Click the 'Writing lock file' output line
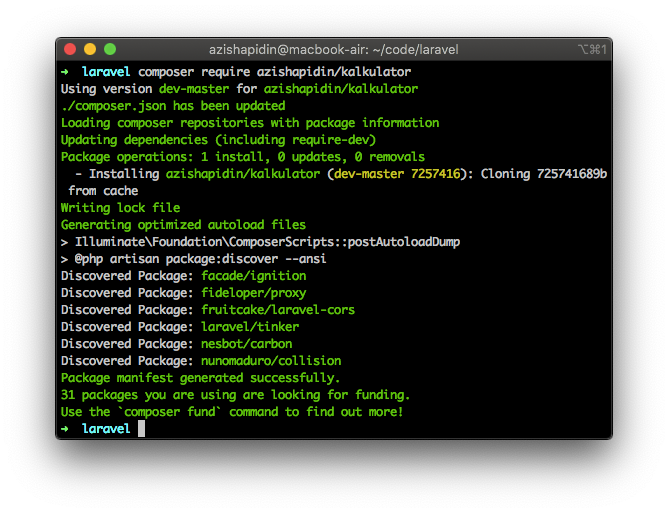 (x=119, y=208)
